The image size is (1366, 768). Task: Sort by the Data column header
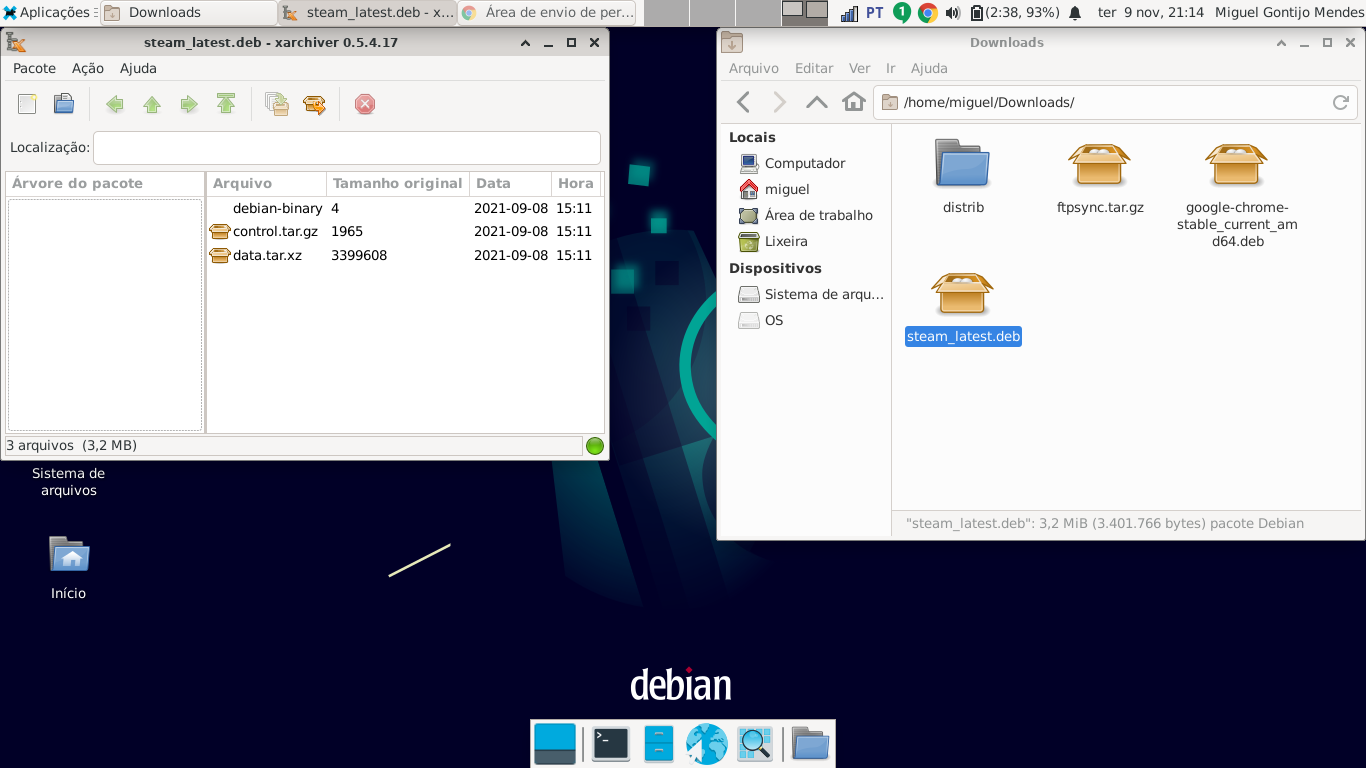point(510,183)
